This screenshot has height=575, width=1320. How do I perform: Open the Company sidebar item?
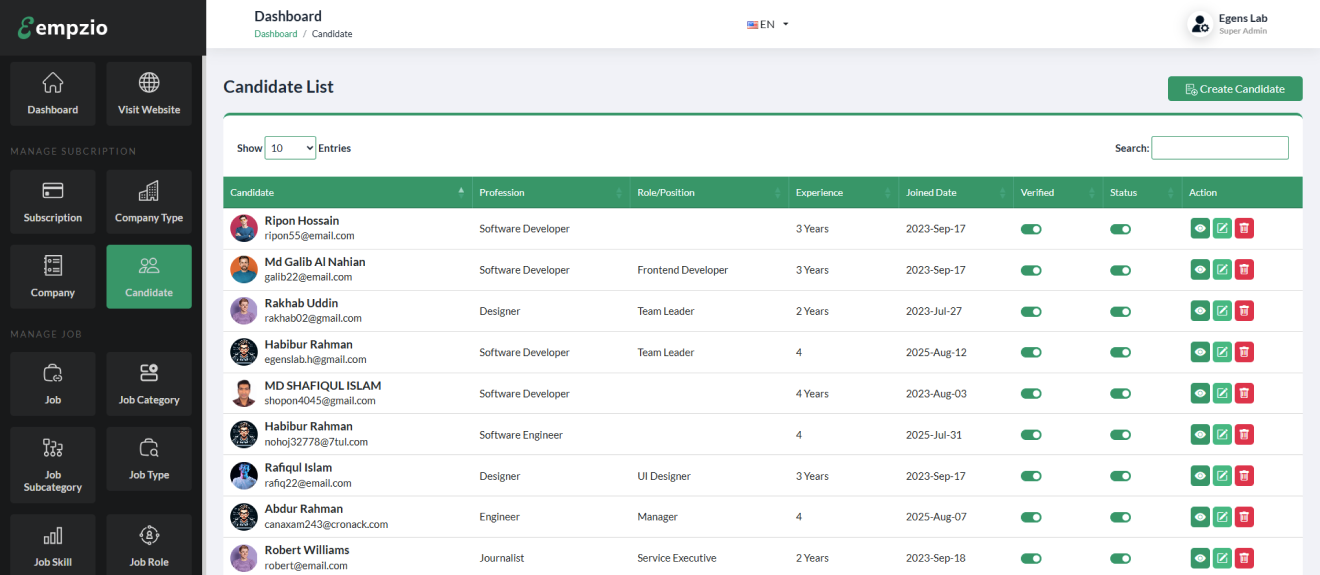coord(53,277)
